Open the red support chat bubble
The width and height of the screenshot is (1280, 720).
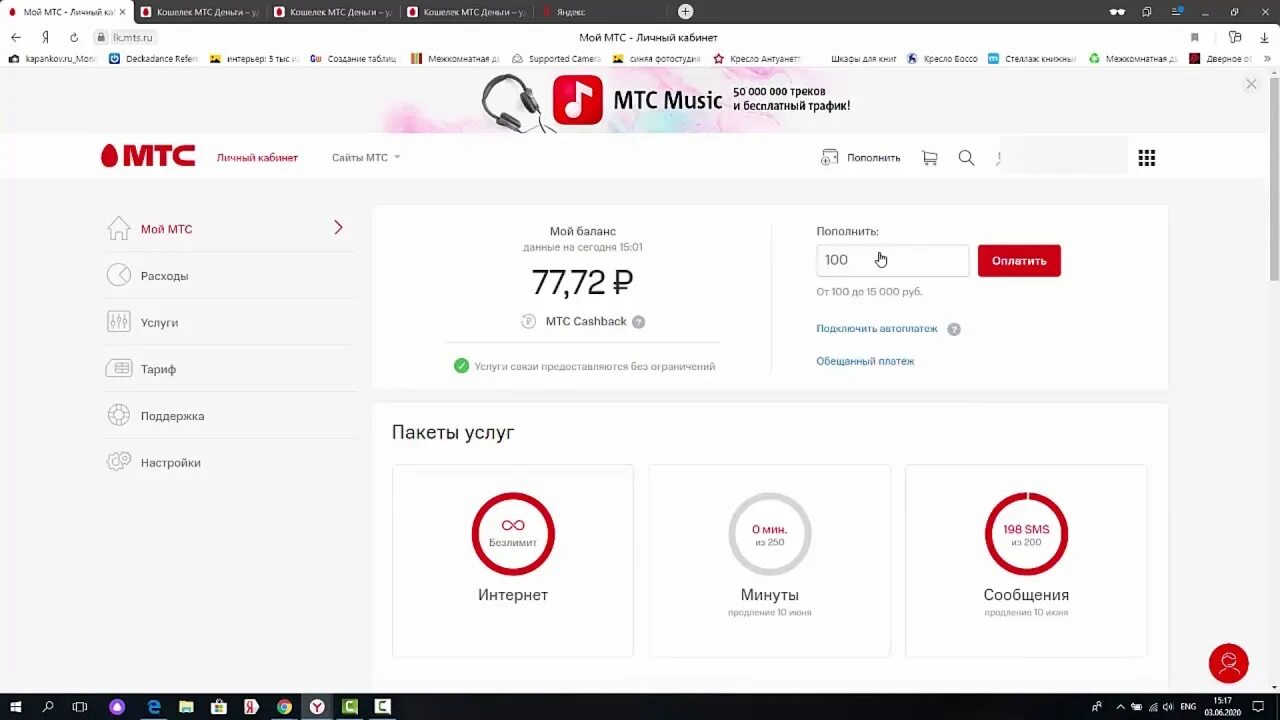(x=1228, y=663)
